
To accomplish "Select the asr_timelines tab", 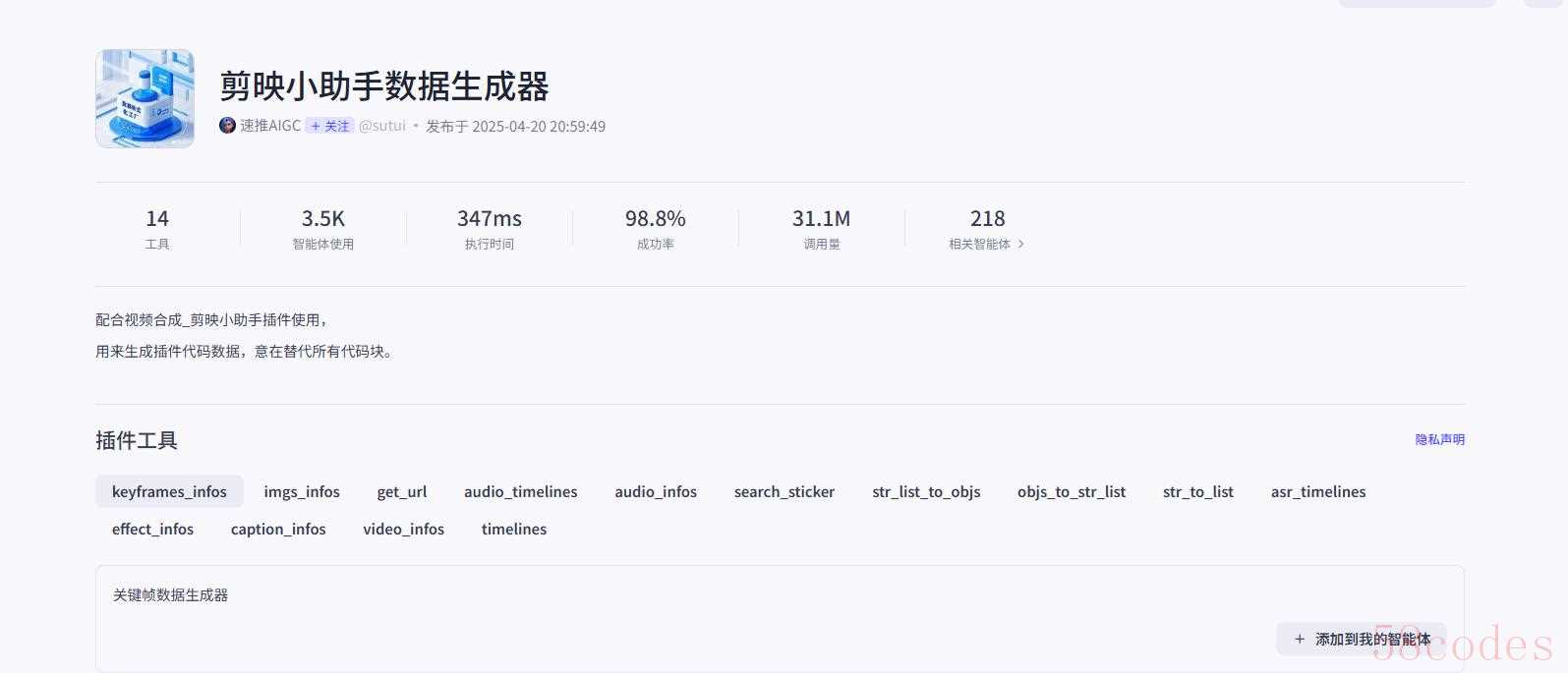I will (x=1318, y=492).
